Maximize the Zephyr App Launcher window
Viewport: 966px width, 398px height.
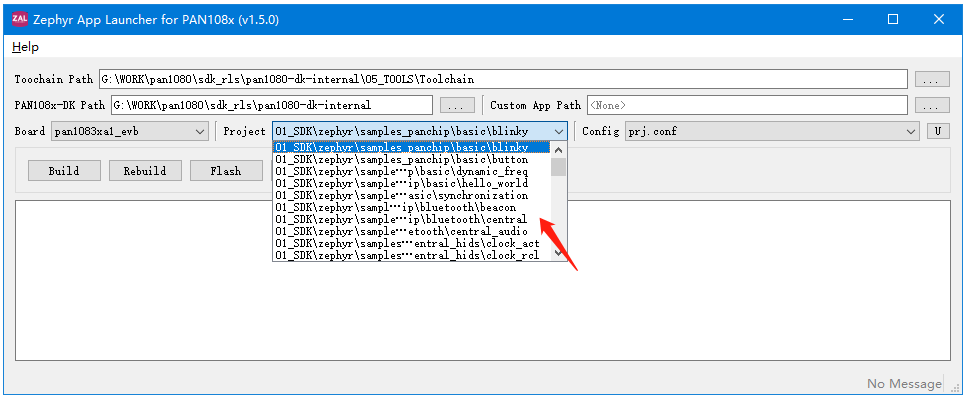[x=893, y=19]
